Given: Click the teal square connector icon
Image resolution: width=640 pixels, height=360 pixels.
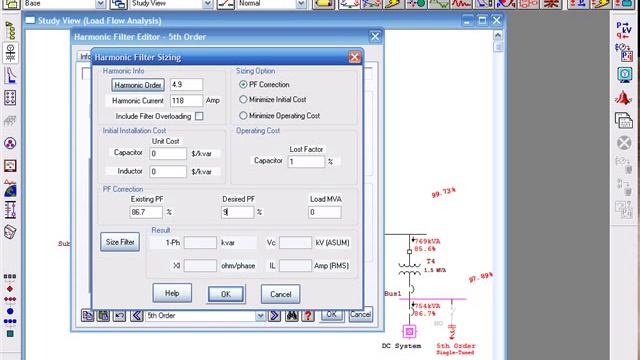Looking at the screenshot, I should point(10,333).
